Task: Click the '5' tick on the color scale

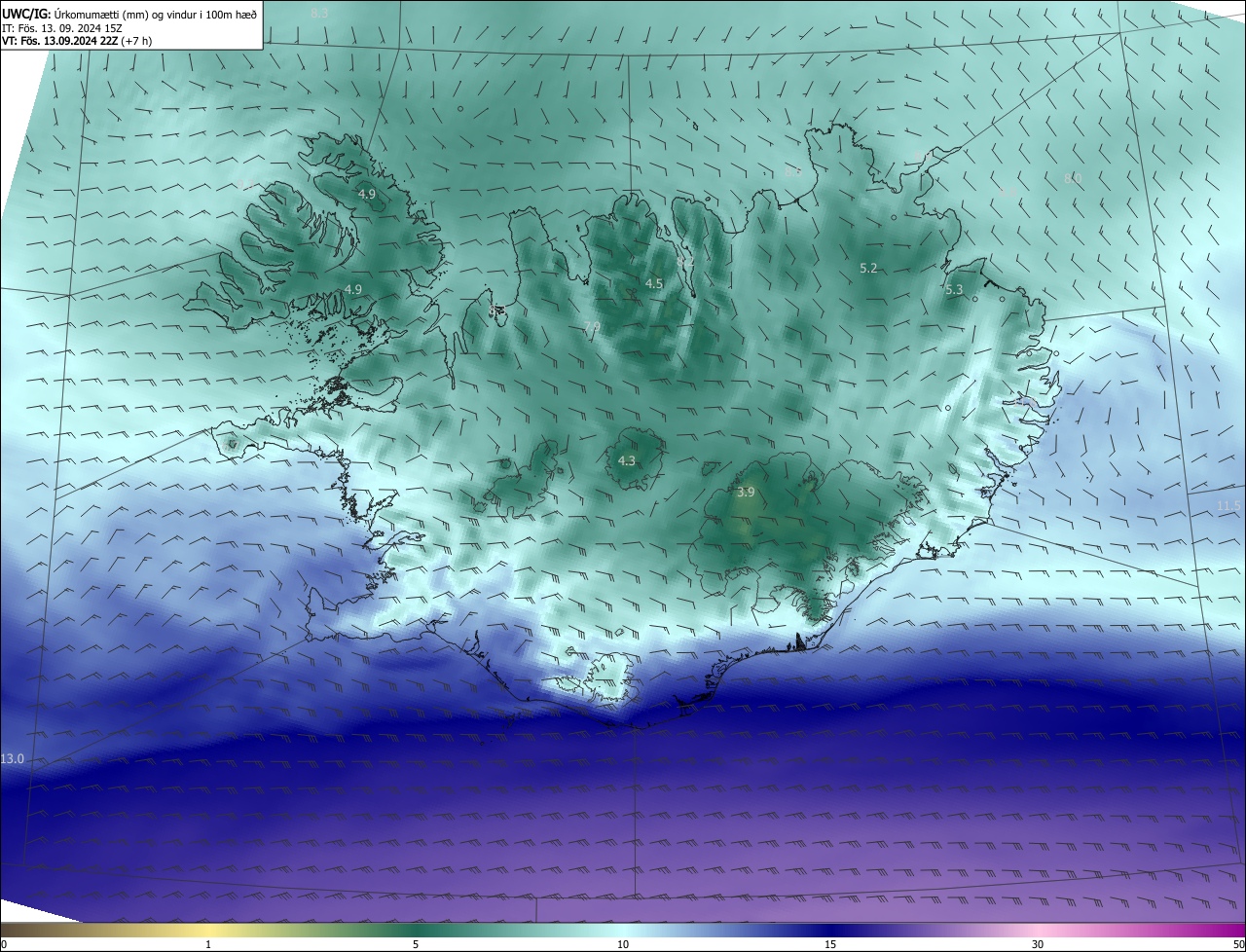Action: point(416,944)
